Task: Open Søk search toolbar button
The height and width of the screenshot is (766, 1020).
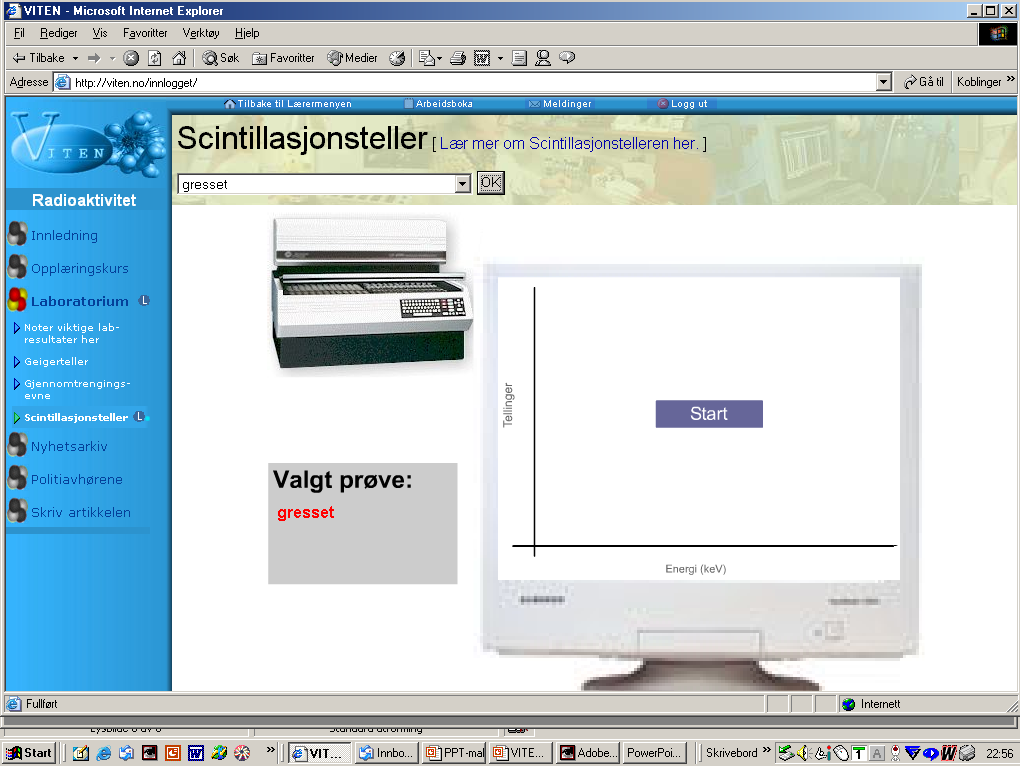Action: pos(221,58)
